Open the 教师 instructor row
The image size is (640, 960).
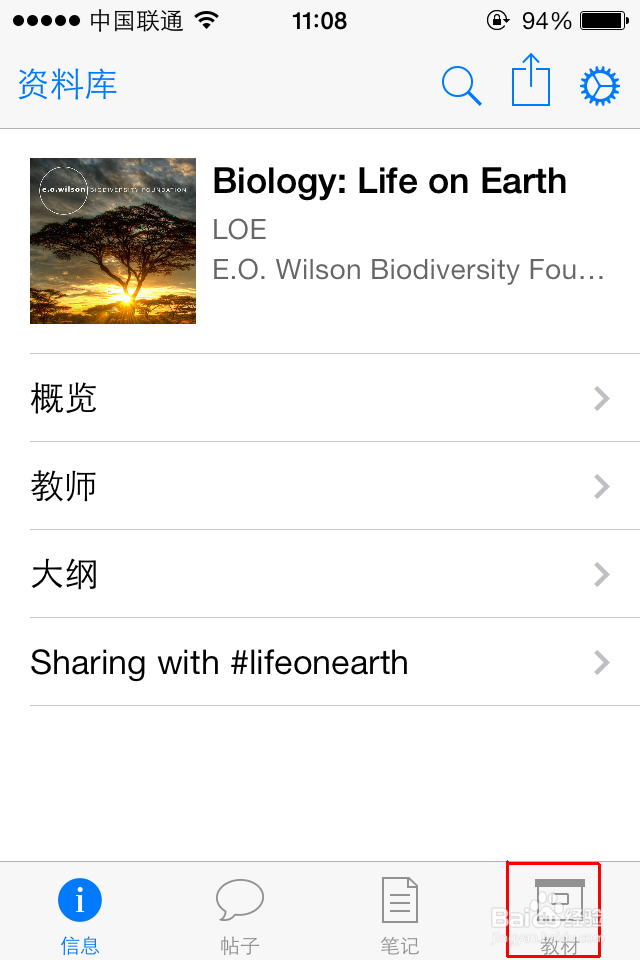click(x=300, y=487)
